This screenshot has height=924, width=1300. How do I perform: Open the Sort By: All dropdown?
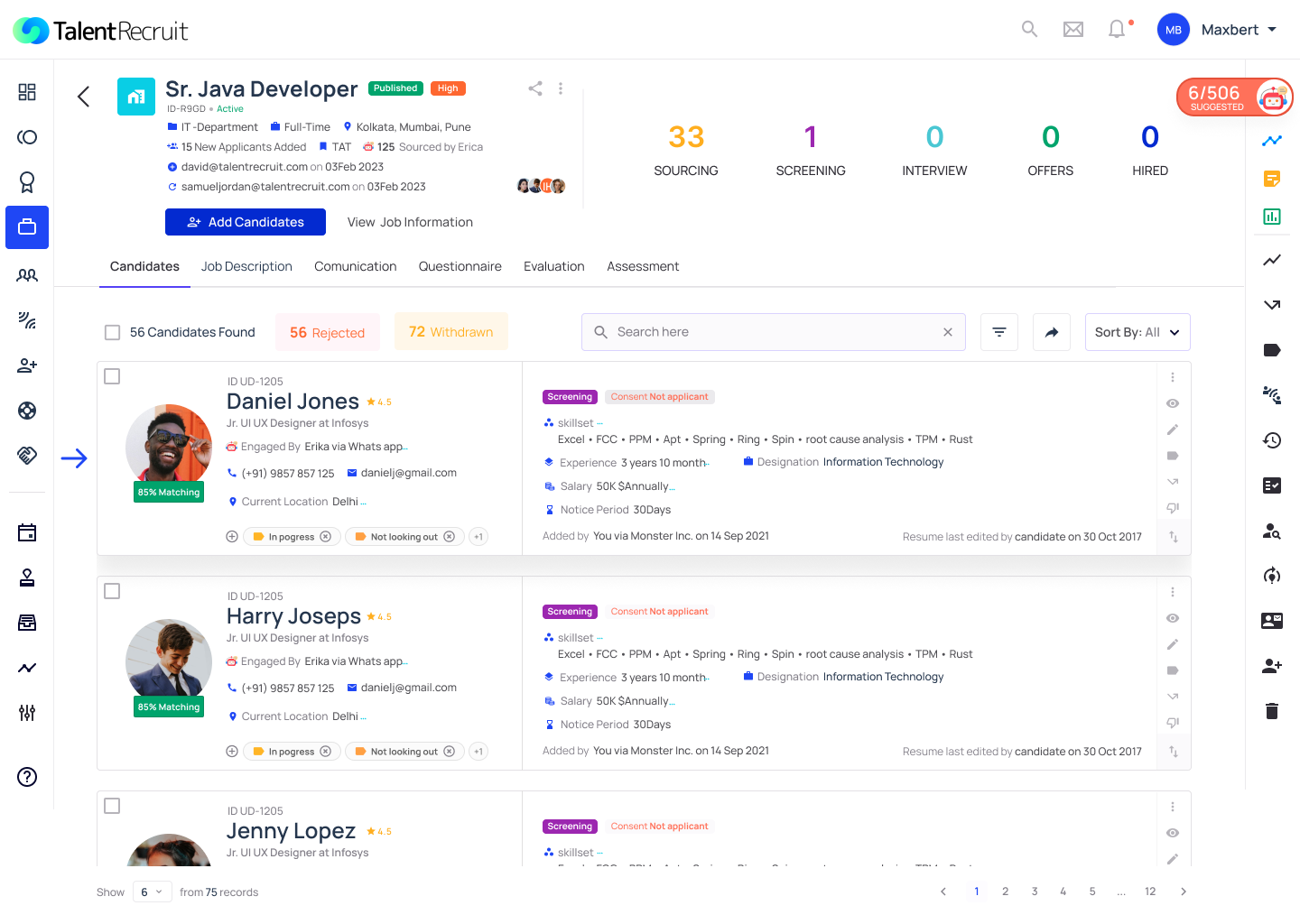pyautogui.click(x=1137, y=332)
